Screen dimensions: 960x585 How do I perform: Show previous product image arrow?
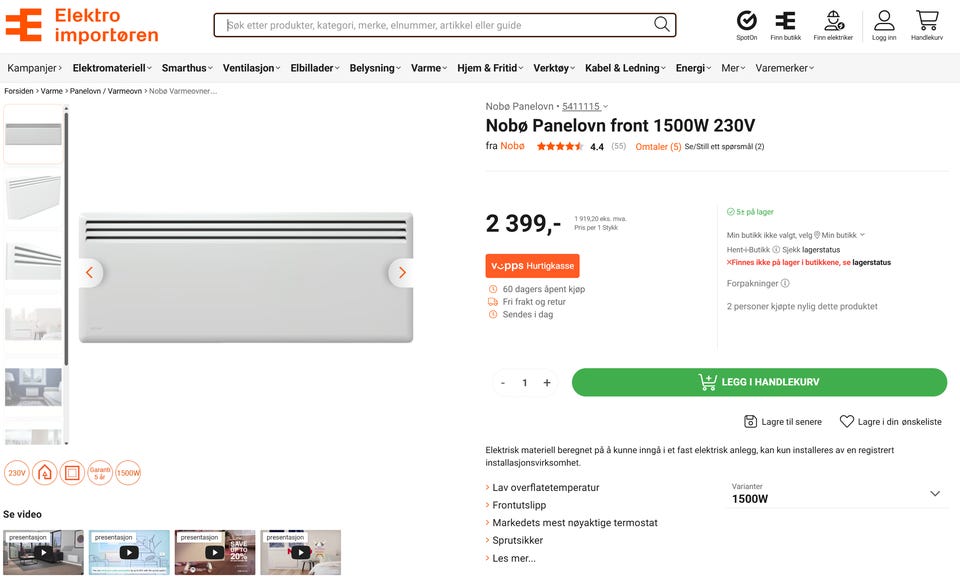[89, 273]
